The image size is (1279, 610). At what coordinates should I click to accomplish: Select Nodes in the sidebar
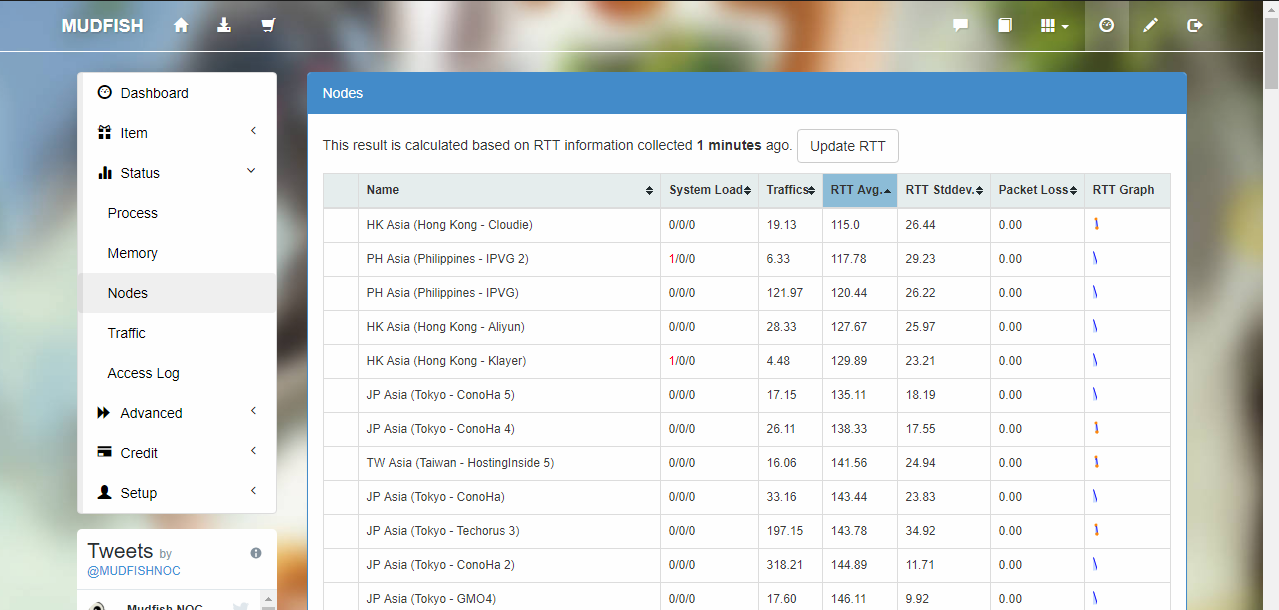pos(177,293)
